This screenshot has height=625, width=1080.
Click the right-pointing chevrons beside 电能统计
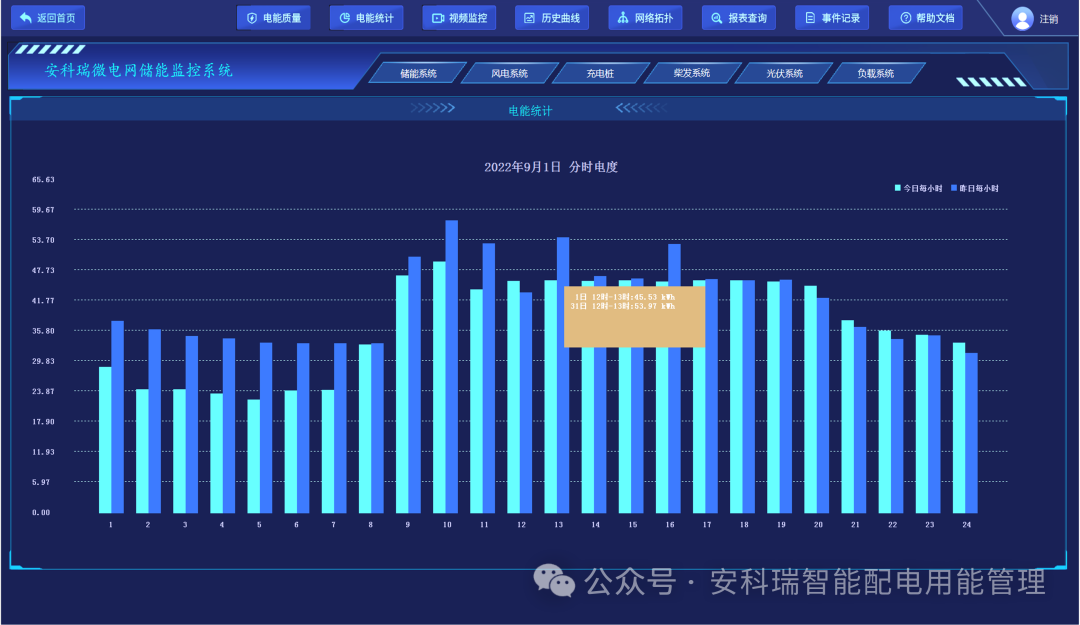coord(433,107)
